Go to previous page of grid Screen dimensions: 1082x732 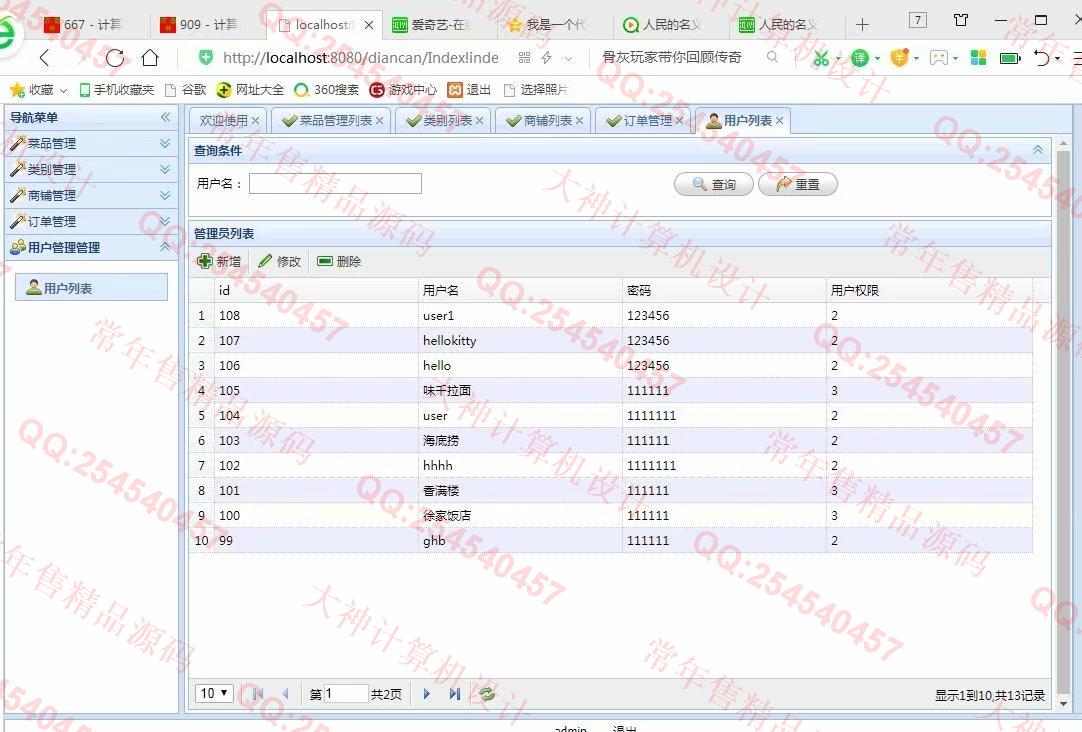285,694
